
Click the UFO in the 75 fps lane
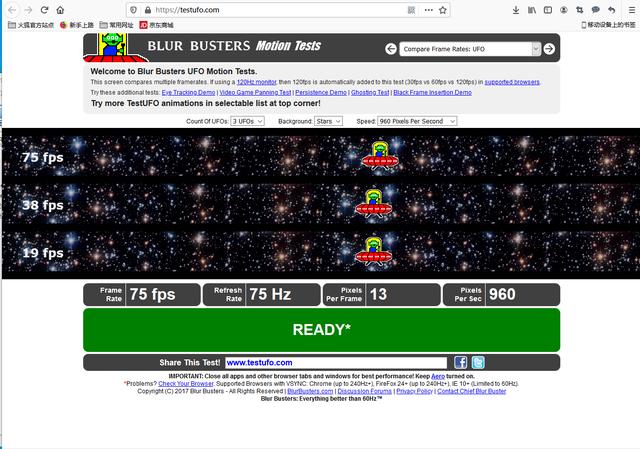click(380, 156)
